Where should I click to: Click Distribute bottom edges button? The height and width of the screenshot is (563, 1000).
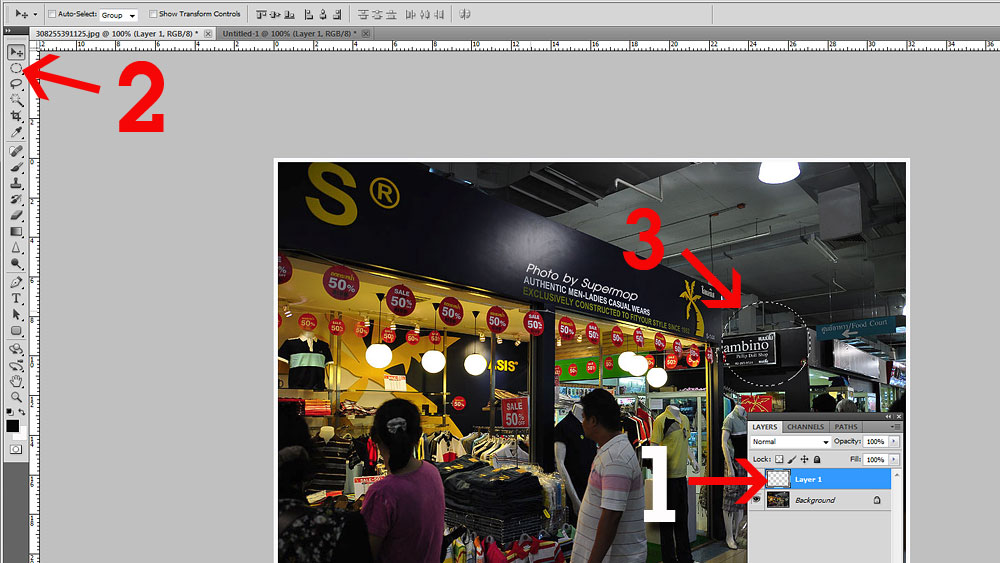point(391,14)
